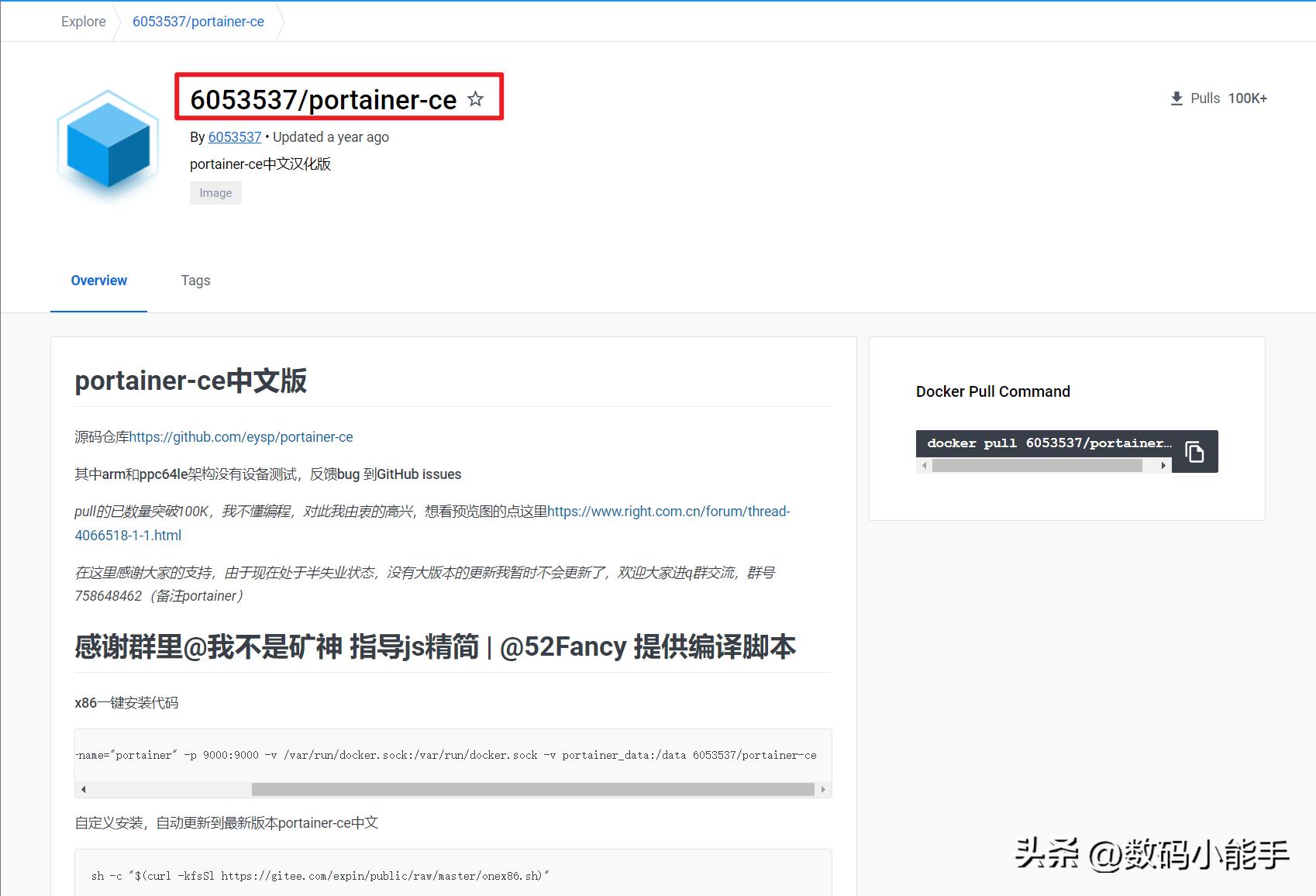This screenshot has width=1316, height=896.
Task: Click right scroll arrow under x86 install code
Action: click(x=823, y=788)
